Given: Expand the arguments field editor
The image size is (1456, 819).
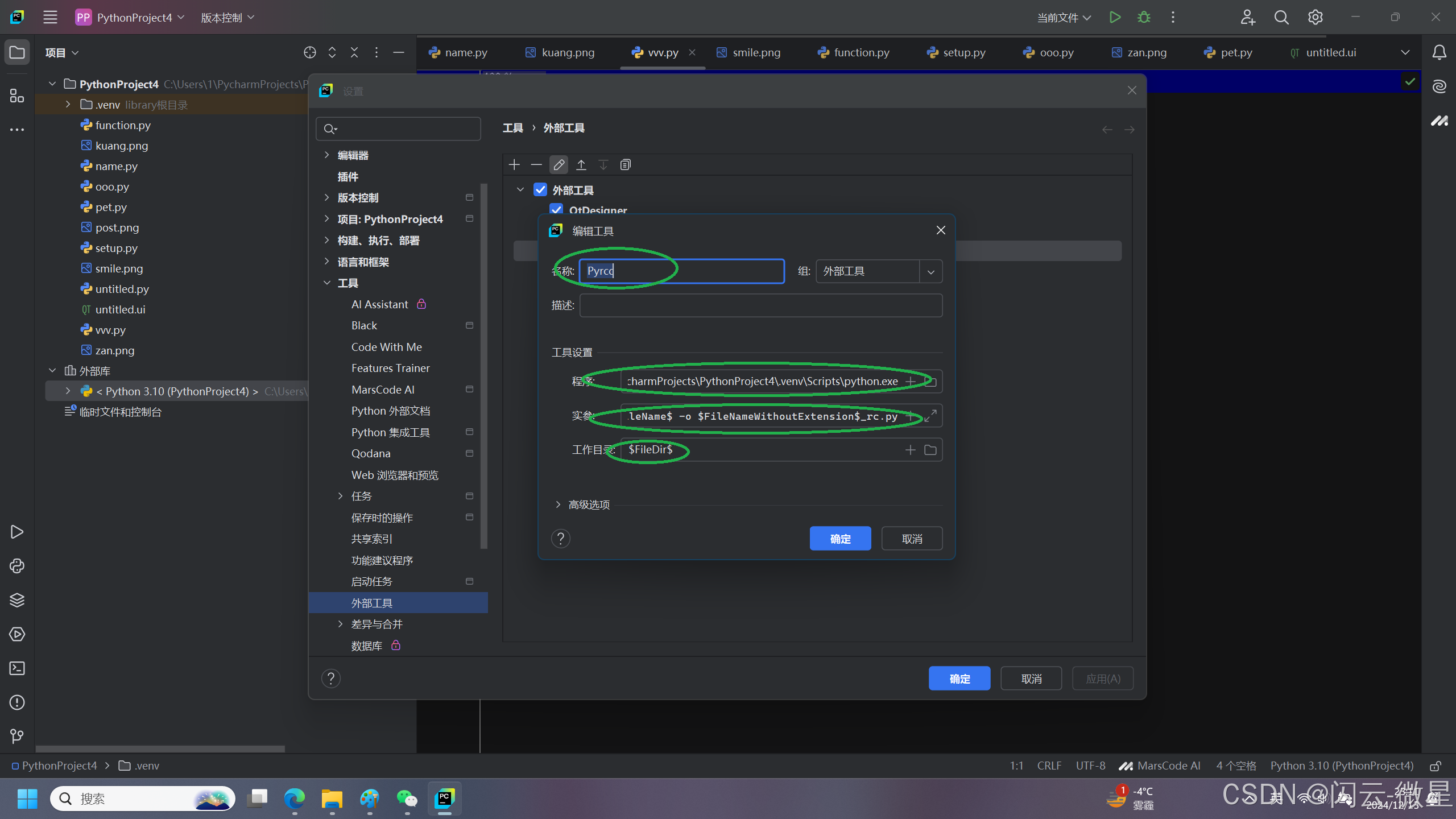Looking at the screenshot, I should (930, 416).
